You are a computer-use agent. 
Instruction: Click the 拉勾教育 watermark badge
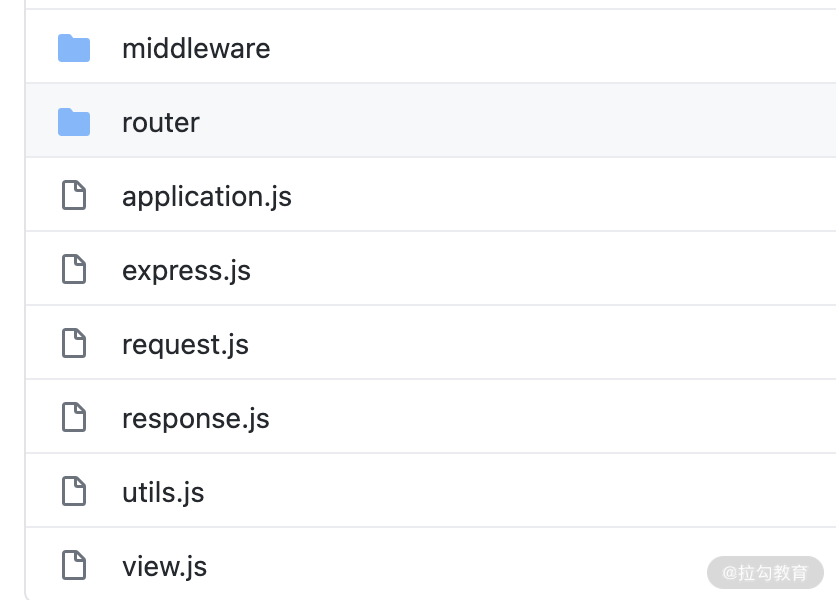tap(765, 573)
